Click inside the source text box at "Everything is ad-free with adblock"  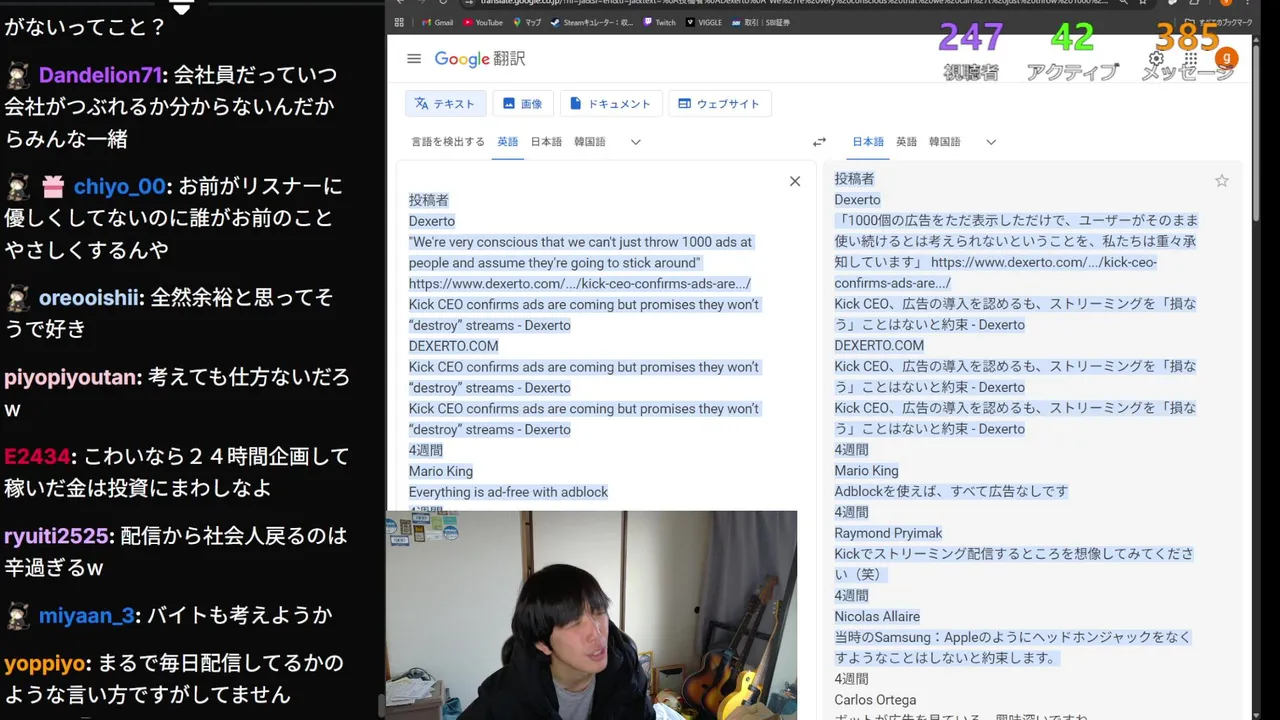coord(508,492)
